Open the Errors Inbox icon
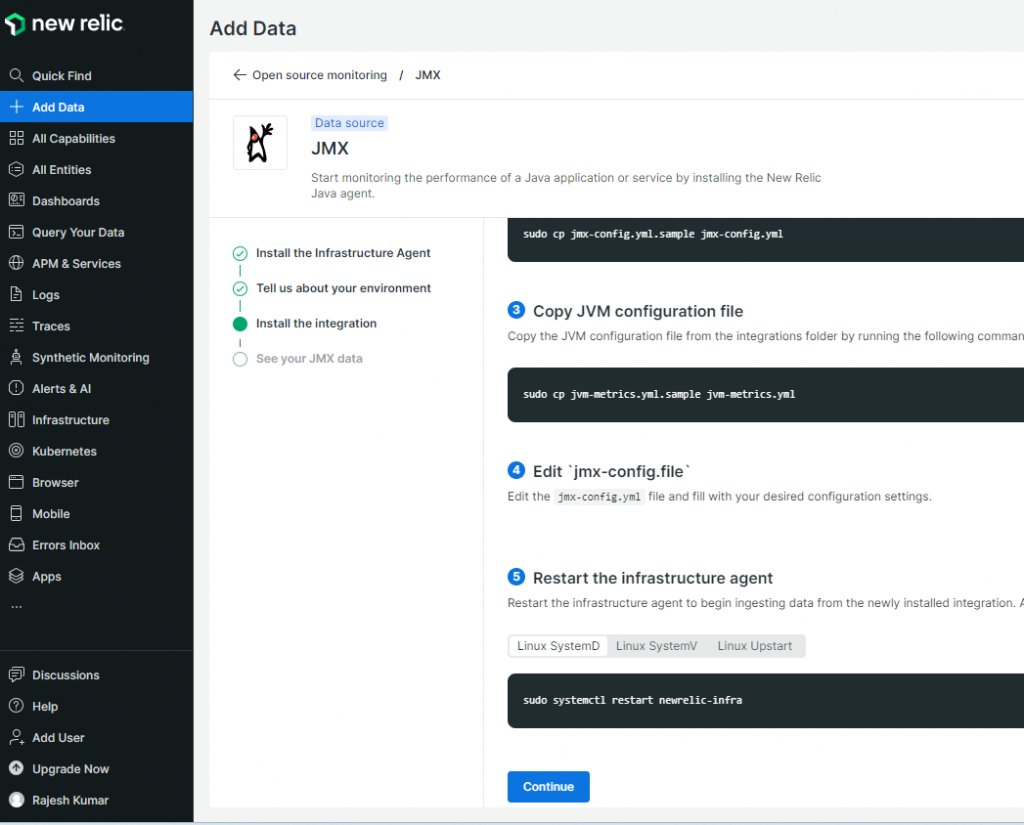 [15, 546]
